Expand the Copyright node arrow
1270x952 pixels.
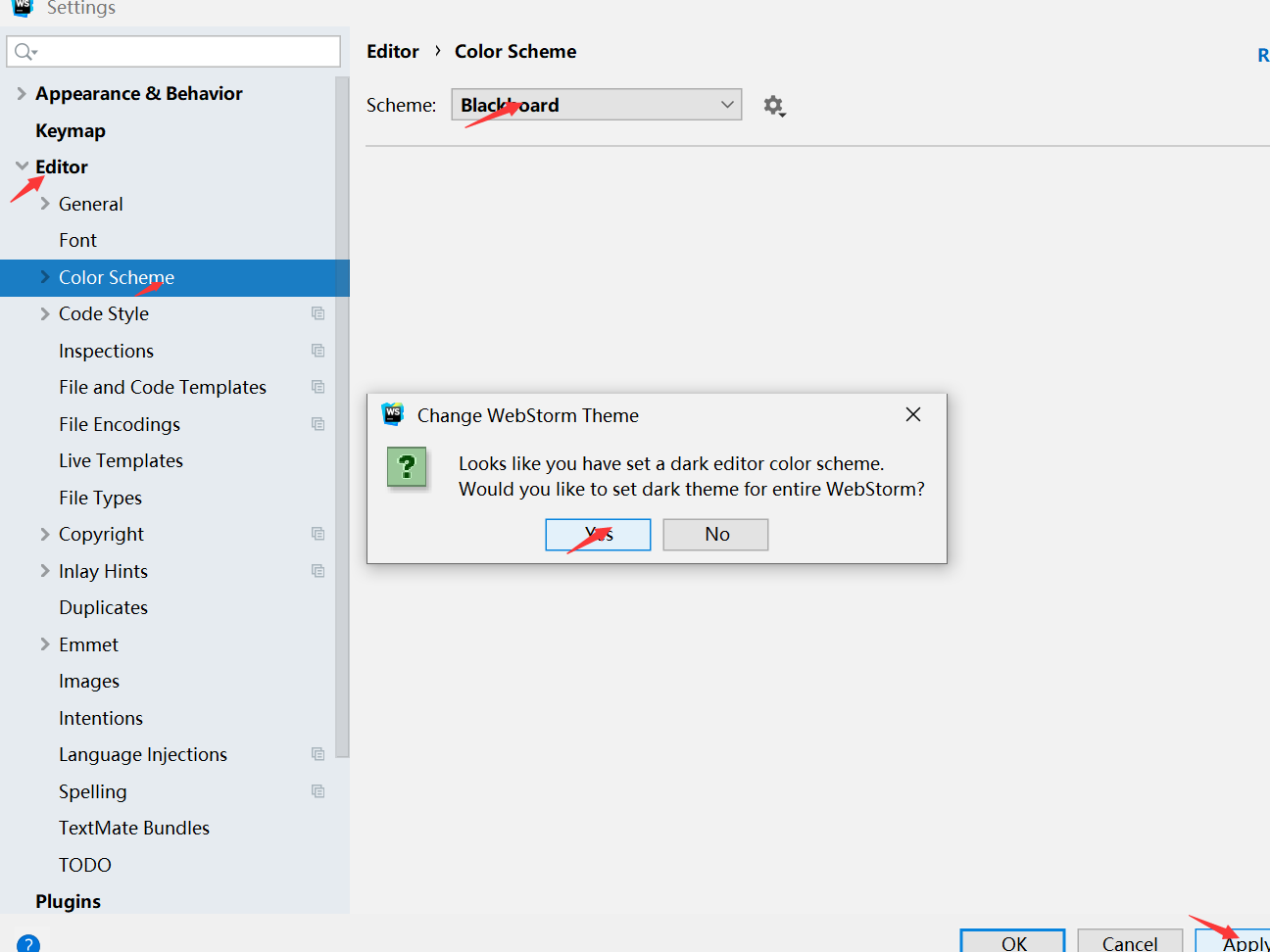[x=45, y=534]
